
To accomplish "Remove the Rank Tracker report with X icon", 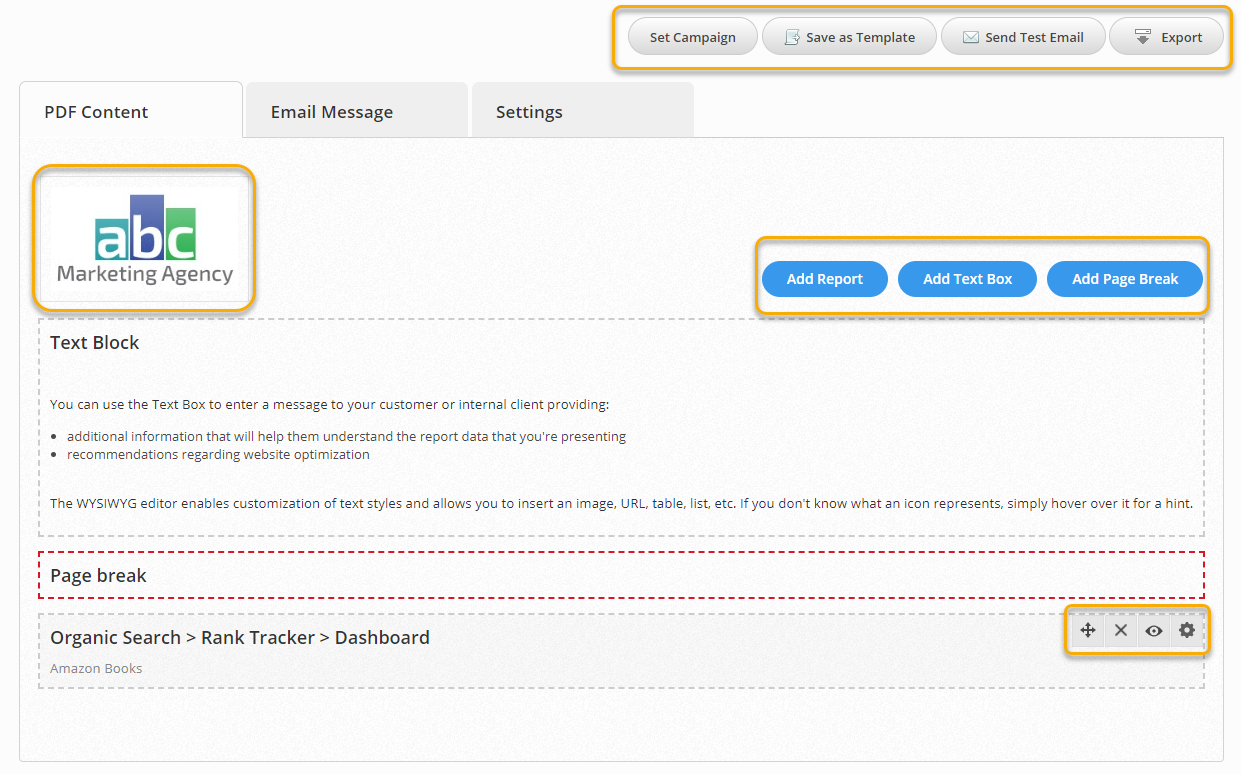I will (x=1121, y=630).
